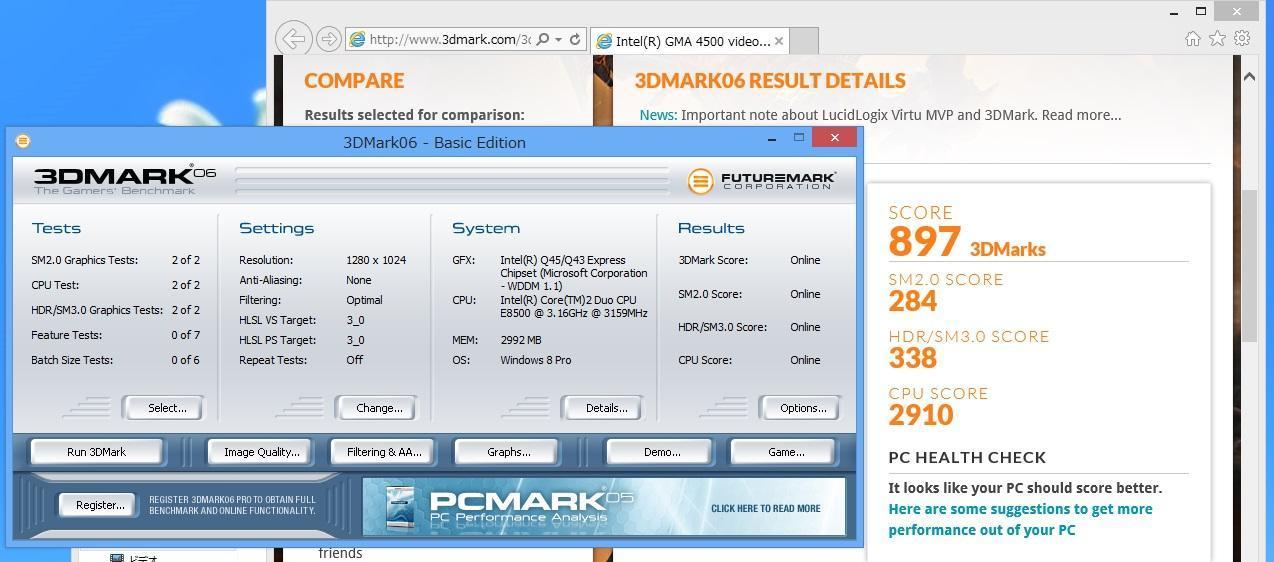Click Repeat Tests Off setting

[301, 360]
